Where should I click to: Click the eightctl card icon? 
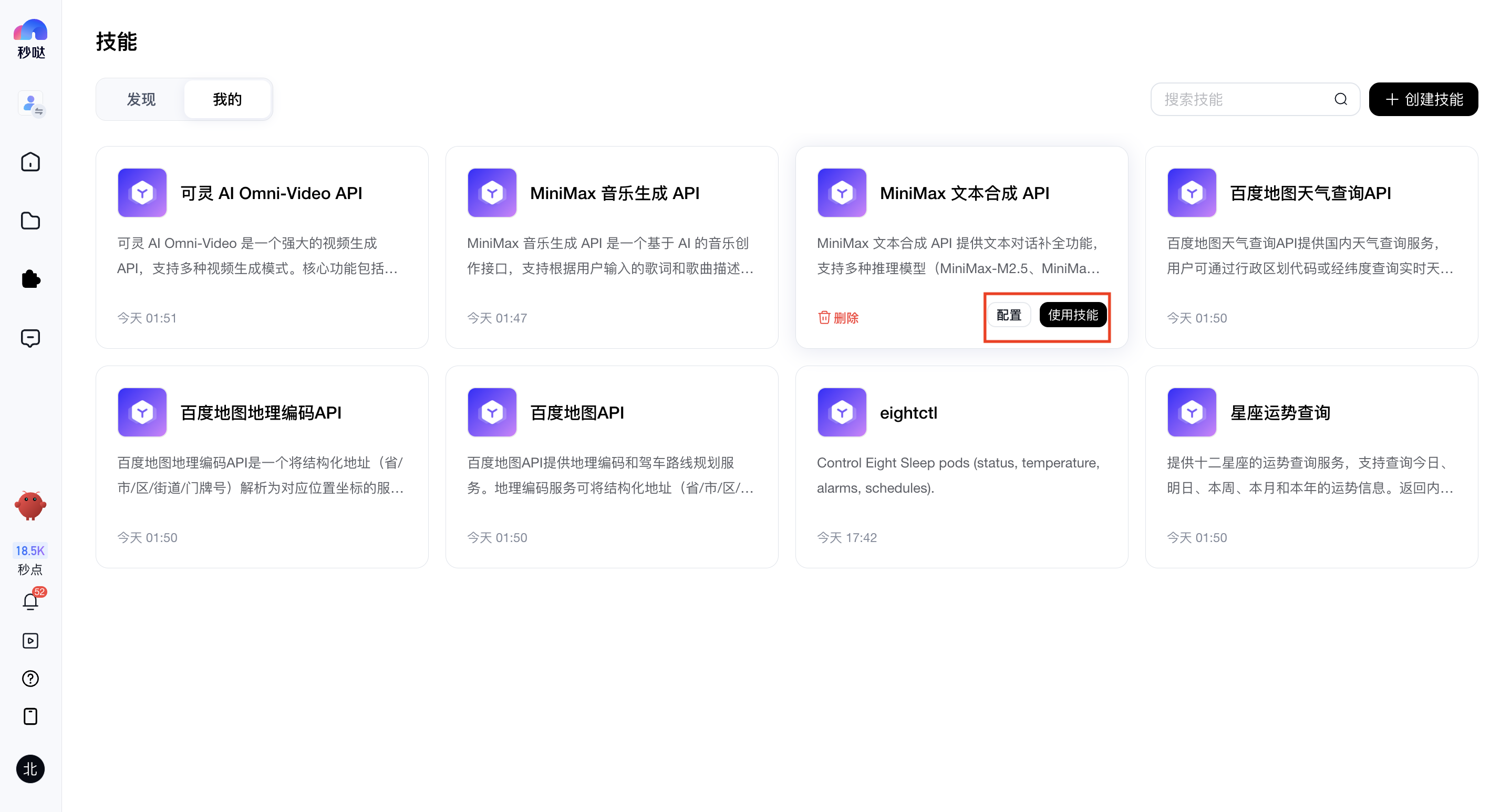(x=842, y=412)
